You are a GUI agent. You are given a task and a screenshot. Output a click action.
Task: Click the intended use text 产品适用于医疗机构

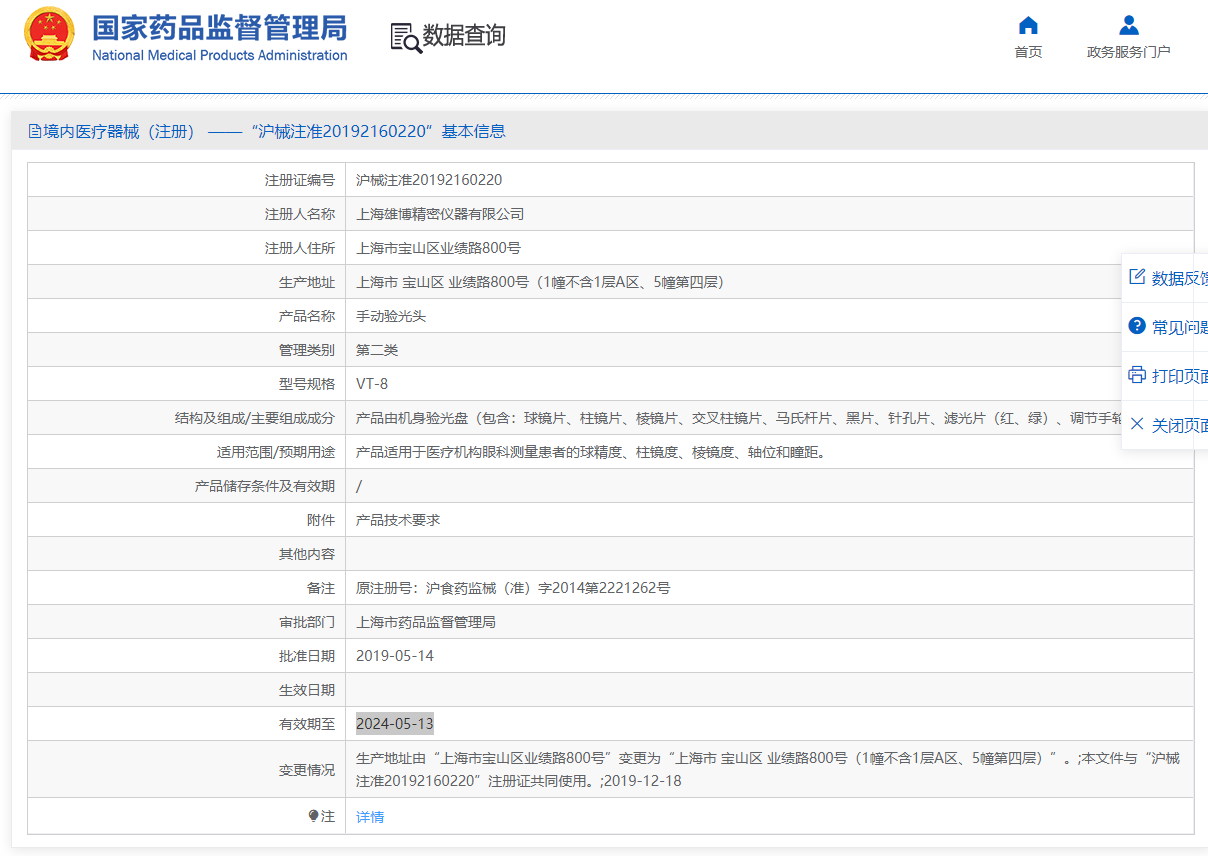[x=591, y=452]
